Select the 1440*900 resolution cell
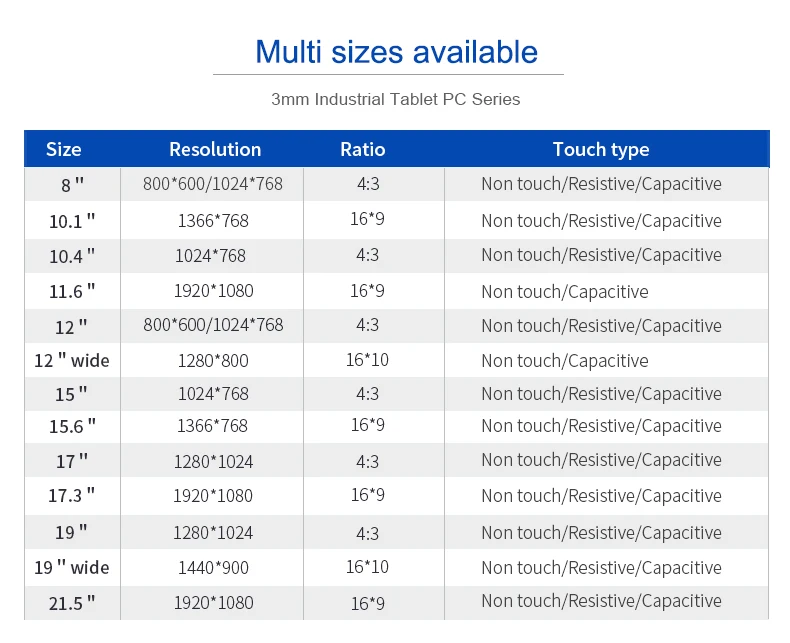Viewport: 790px width, 643px height. [213, 567]
